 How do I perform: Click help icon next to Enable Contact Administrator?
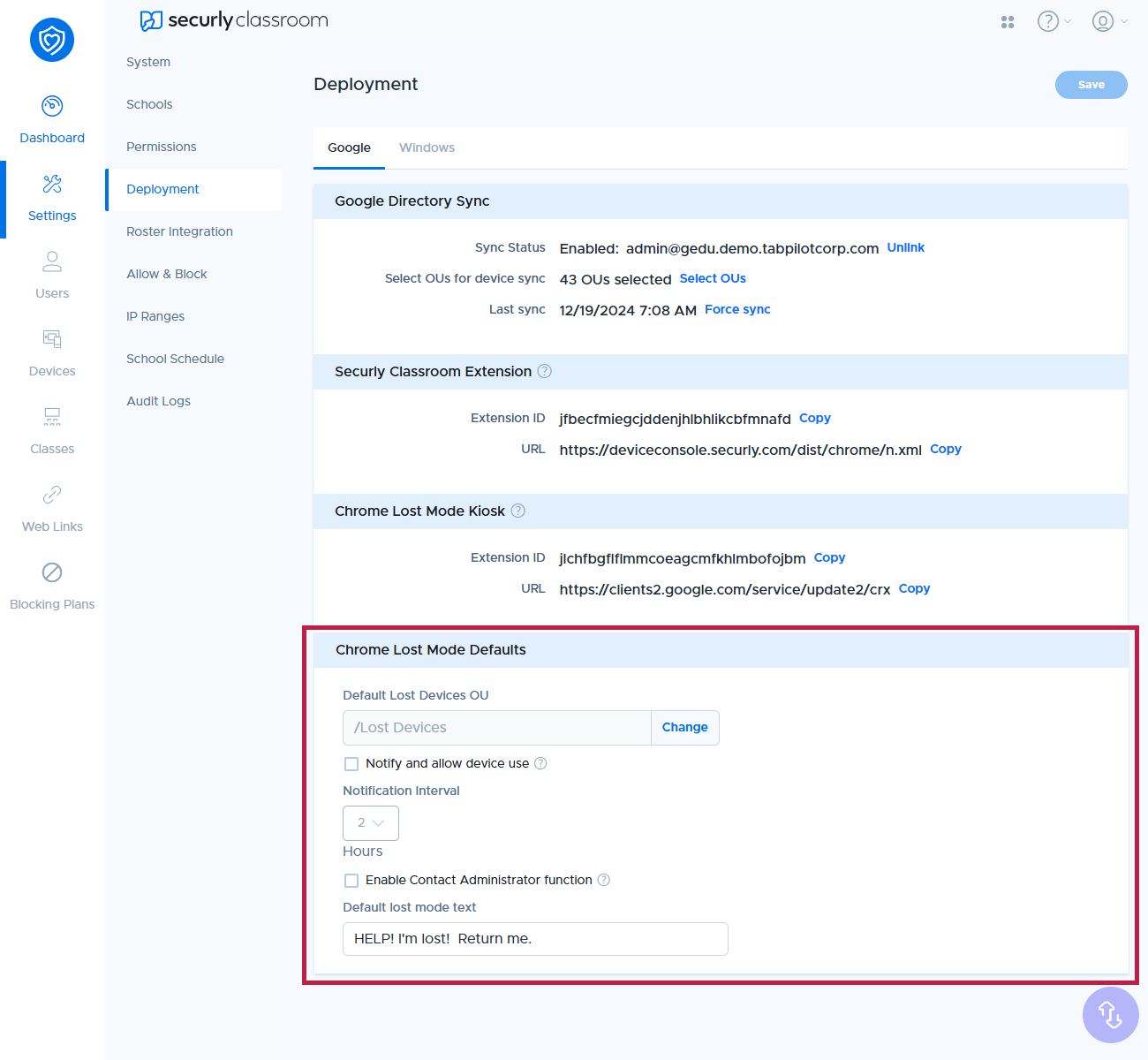[604, 880]
